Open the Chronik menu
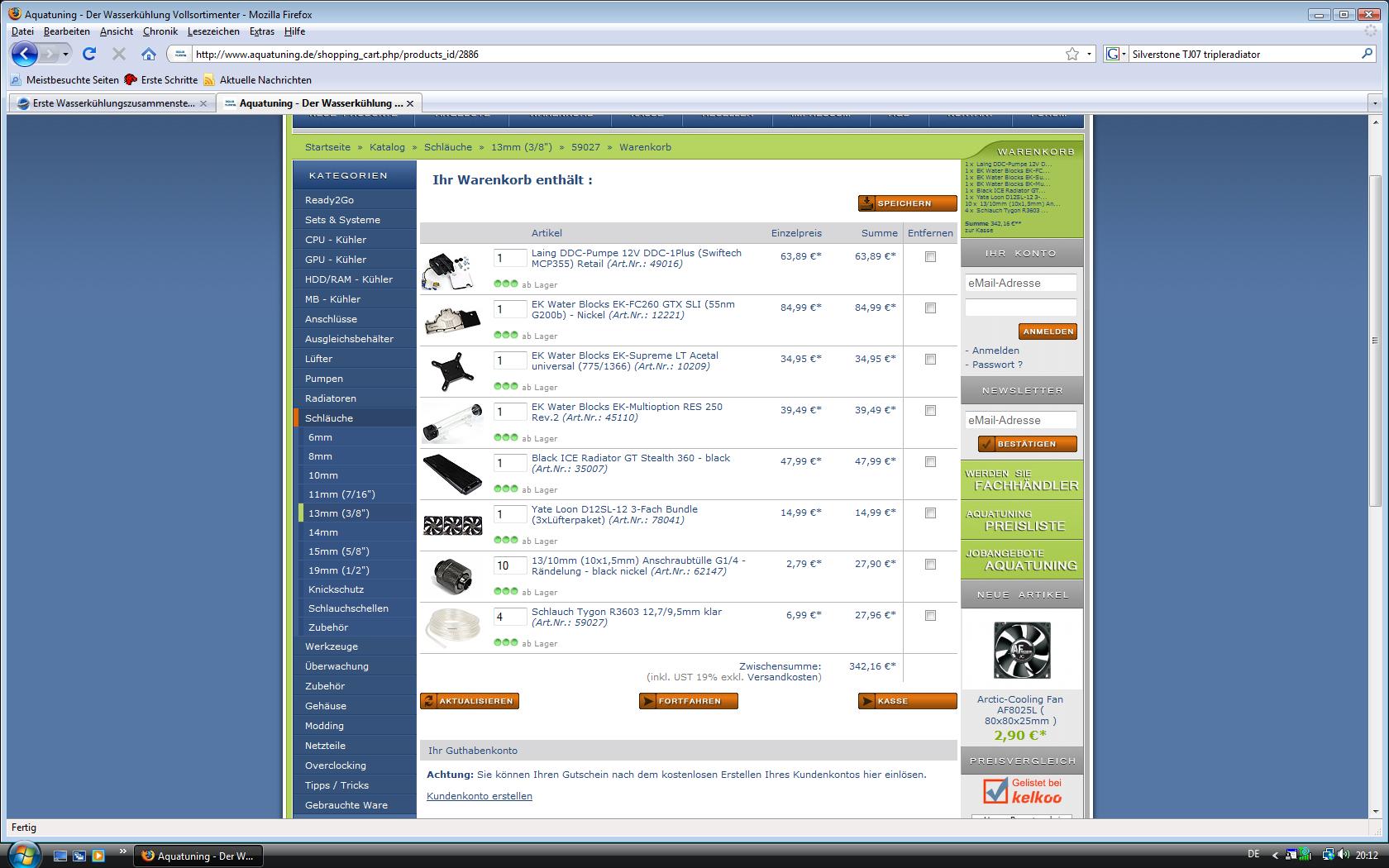This screenshot has width=1389, height=868. point(160,31)
